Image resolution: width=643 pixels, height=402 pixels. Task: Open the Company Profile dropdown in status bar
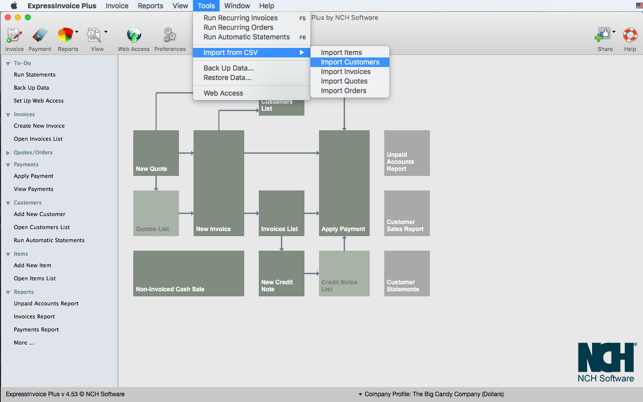coord(430,394)
